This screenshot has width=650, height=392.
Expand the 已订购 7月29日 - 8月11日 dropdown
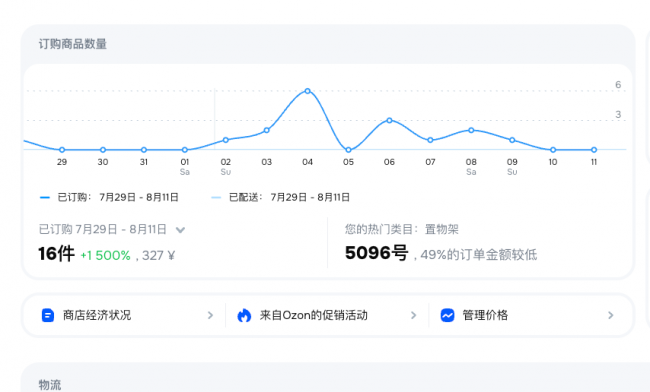180,230
